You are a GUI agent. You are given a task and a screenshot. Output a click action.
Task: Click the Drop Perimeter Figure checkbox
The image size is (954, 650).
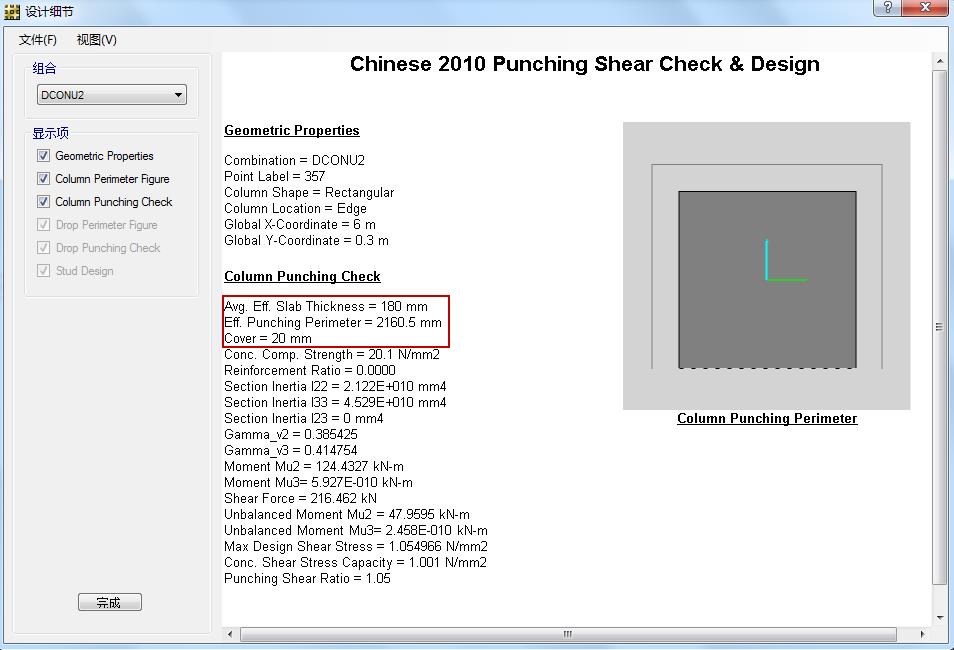point(43,225)
